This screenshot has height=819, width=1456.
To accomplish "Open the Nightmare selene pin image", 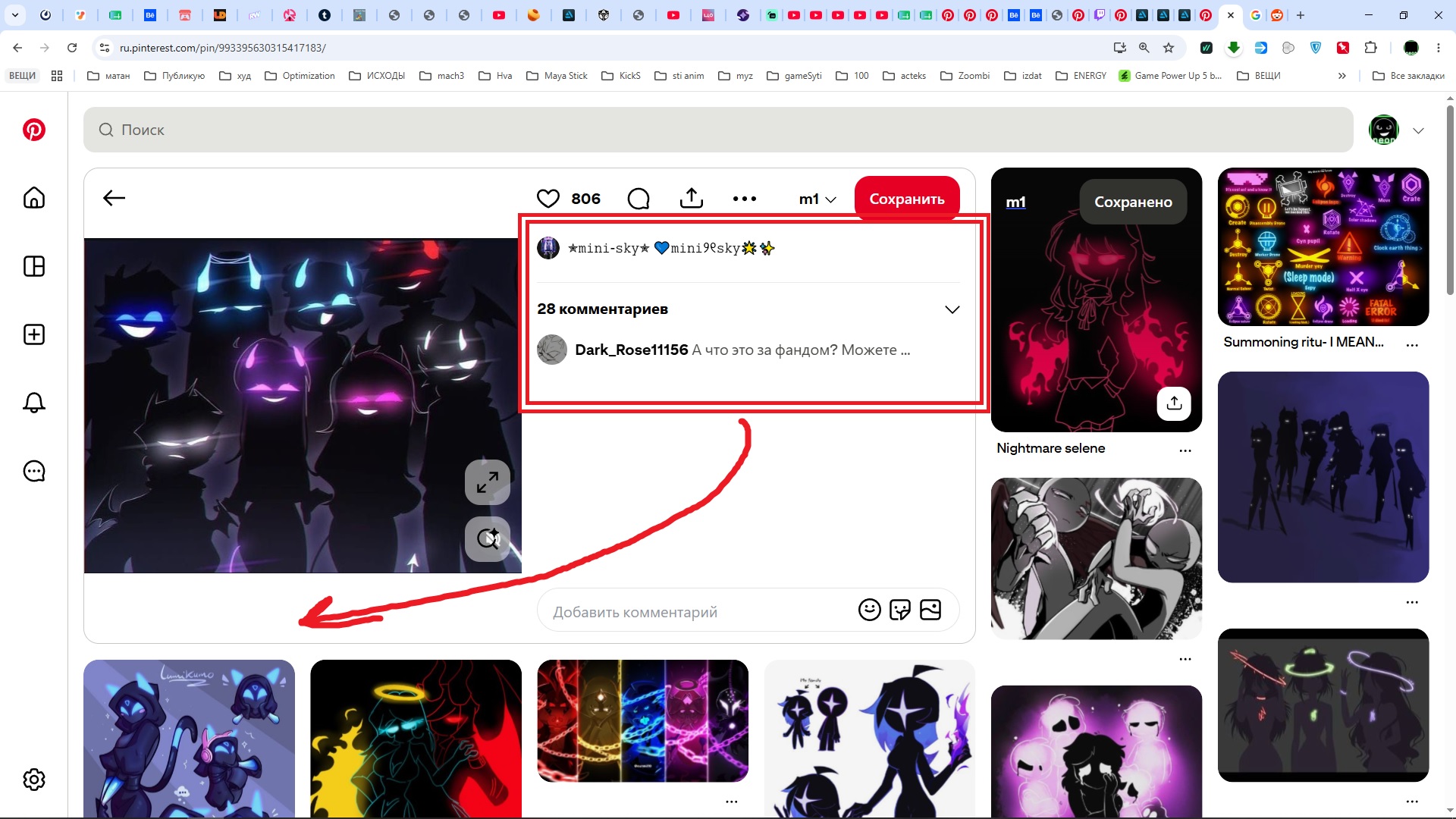I will point(1097,300).
